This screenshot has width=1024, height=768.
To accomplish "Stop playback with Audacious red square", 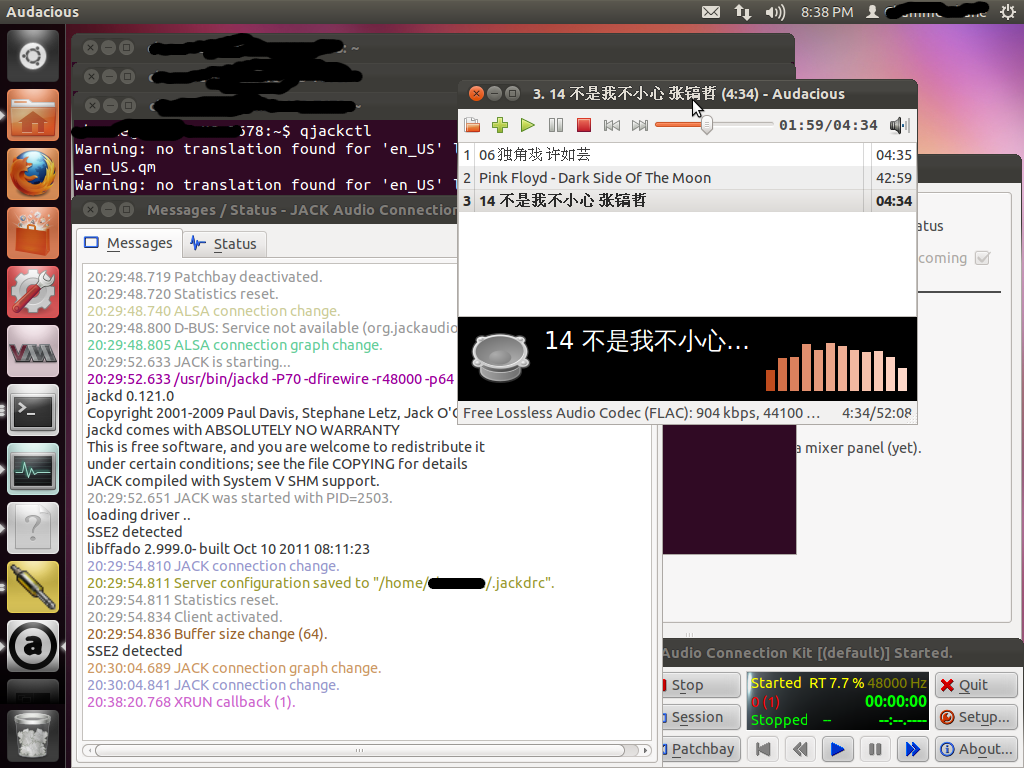I will click(x=584, y=125).
